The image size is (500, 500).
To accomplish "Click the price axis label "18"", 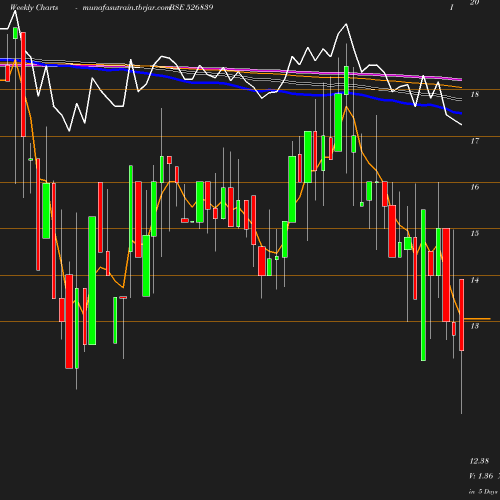I will pyautogui.click(x=475, y=95).
